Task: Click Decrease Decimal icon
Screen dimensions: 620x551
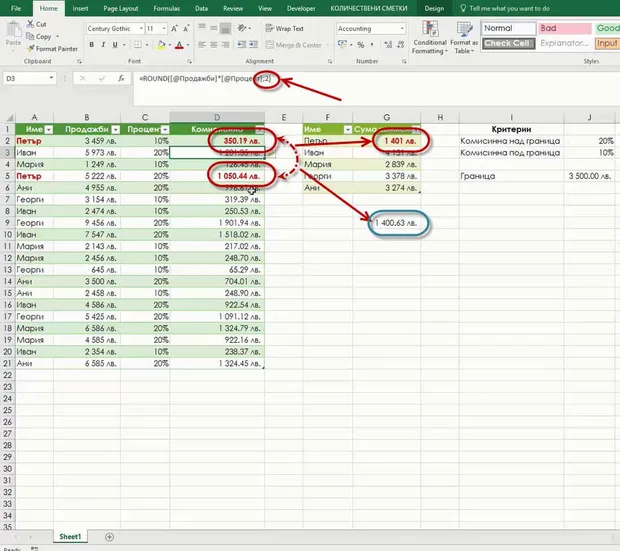Action: [x=401, y=45]
